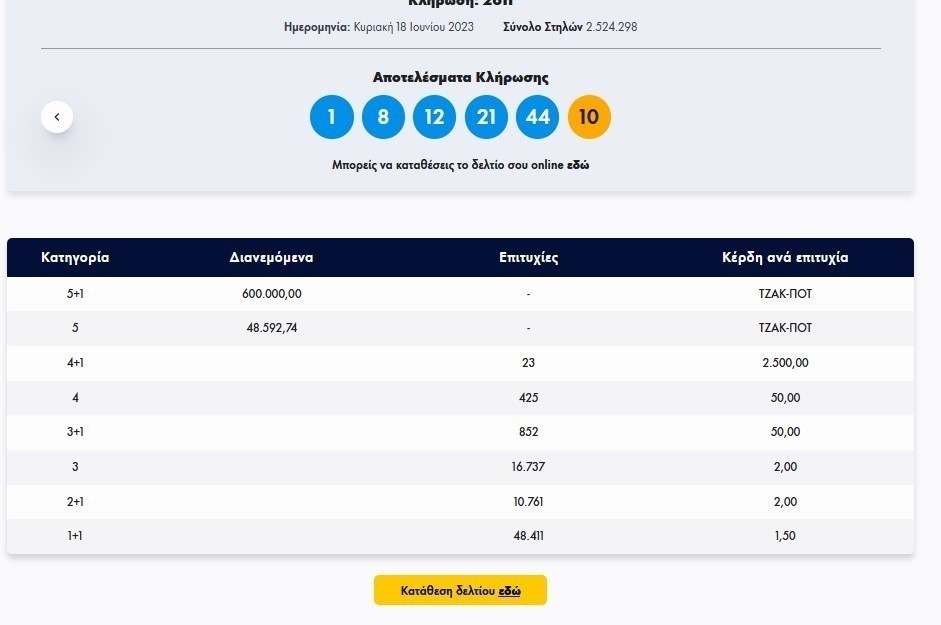Click the 'Κατηγορία' column header

[x=75, y=257]
